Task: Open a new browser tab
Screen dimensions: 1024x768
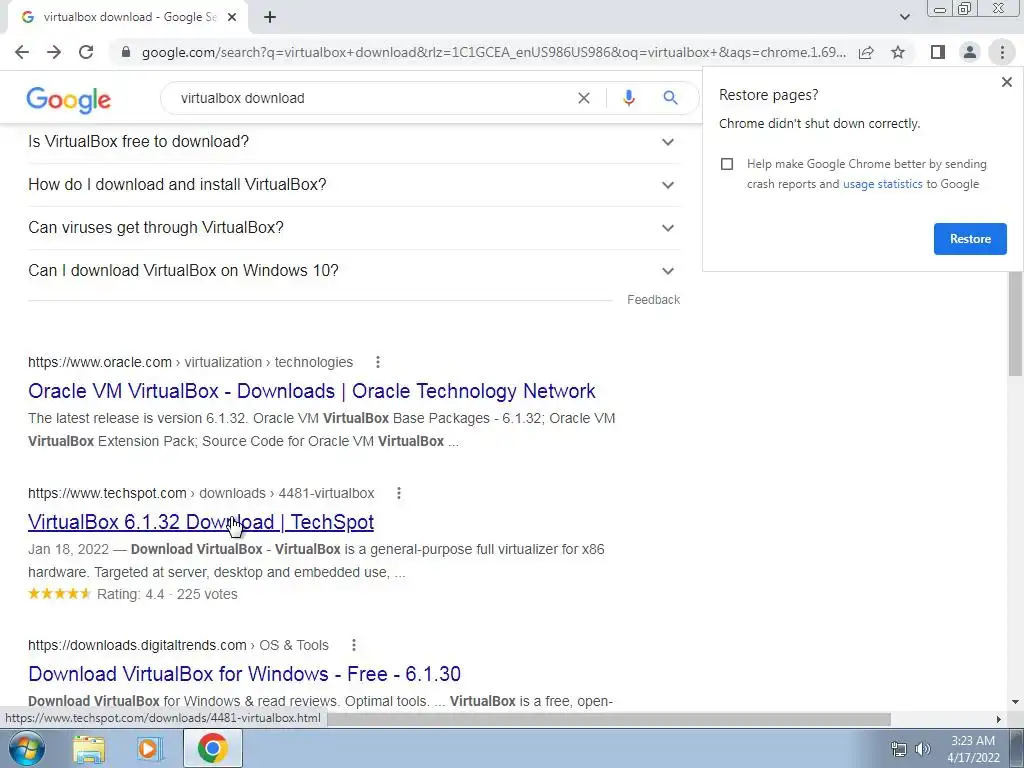Action: tap(270, 17)
